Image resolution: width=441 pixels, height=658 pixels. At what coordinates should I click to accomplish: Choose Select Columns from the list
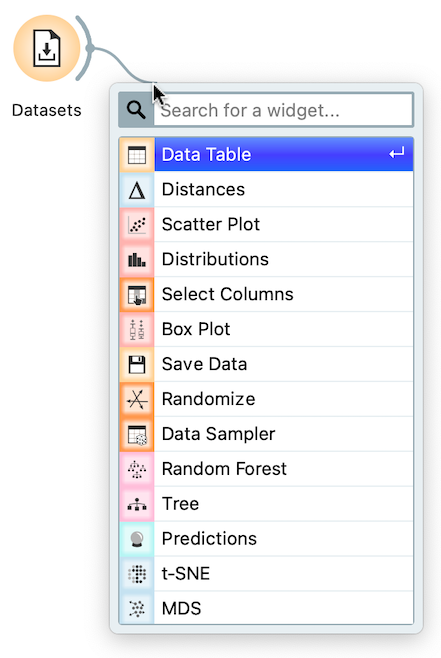pyautogui.click(x=266, y=294)
